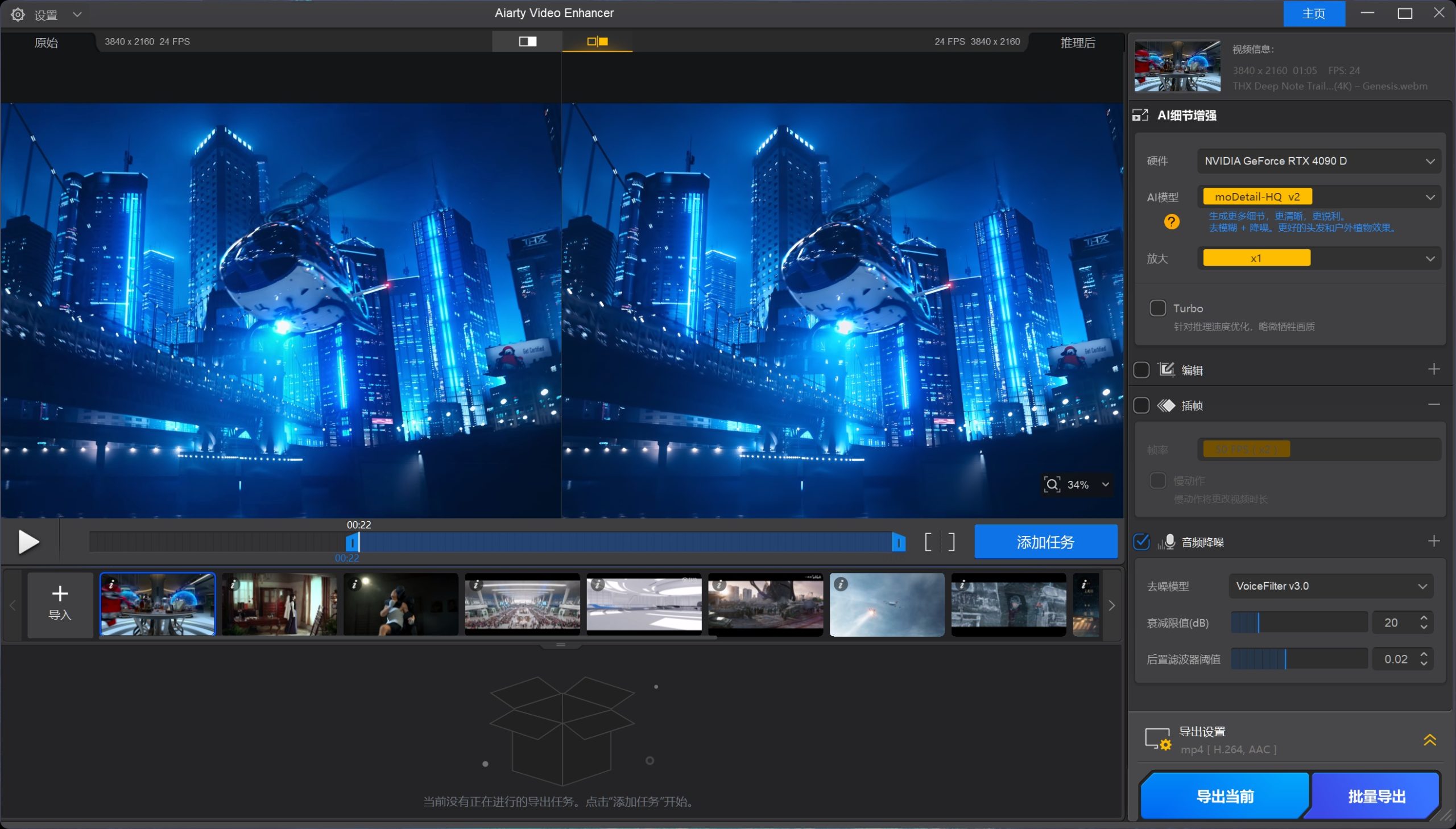The height and width of the screenshot is (829, 1456).
Task: Toggle the 慢动作 slow motion checkbox
Action: click(x=1157, y=481)
